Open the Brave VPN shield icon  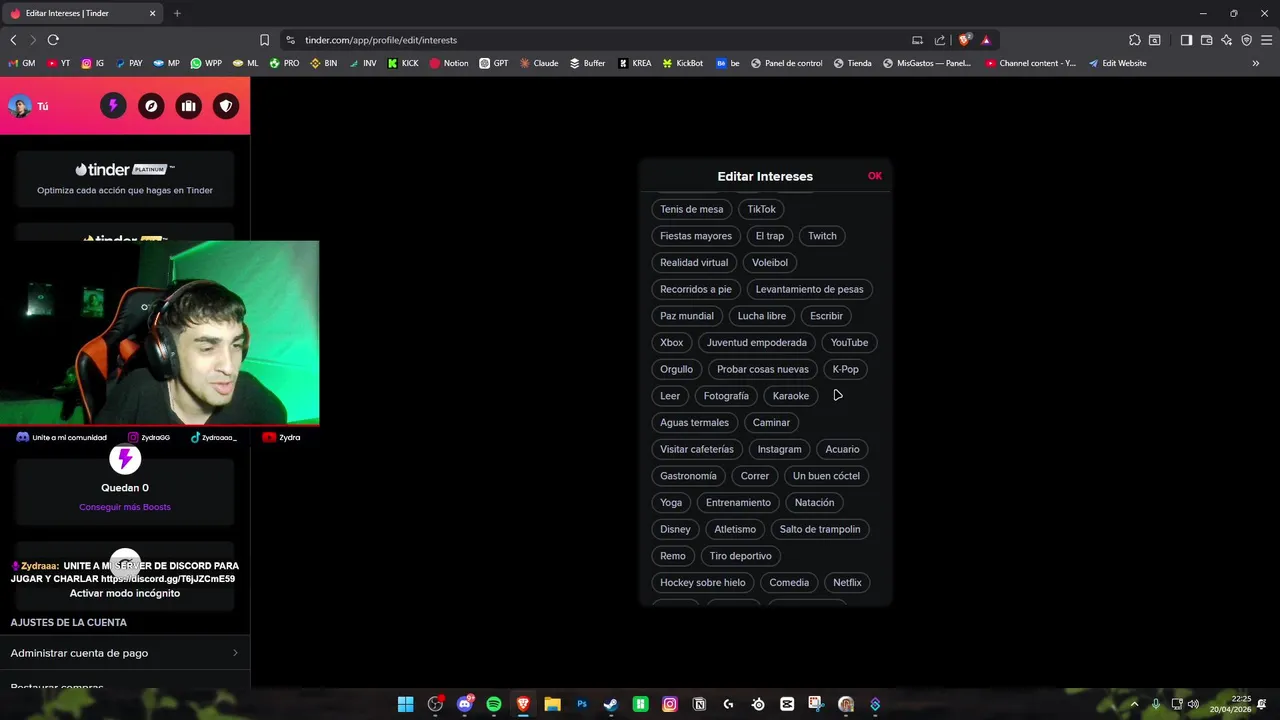pyautogui.click(x=1246, y=40)
